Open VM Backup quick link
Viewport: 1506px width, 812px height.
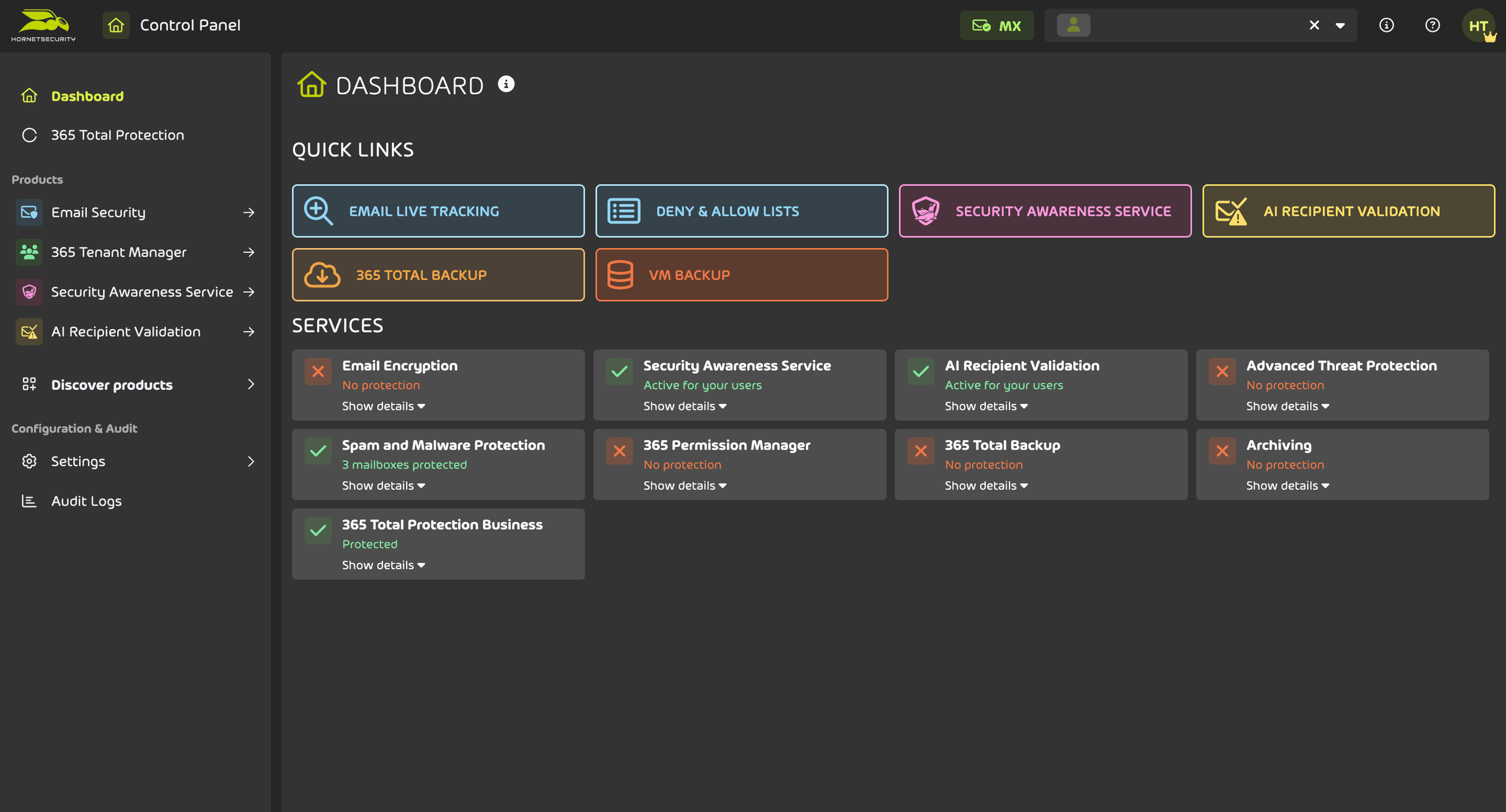tap(742, 275)
